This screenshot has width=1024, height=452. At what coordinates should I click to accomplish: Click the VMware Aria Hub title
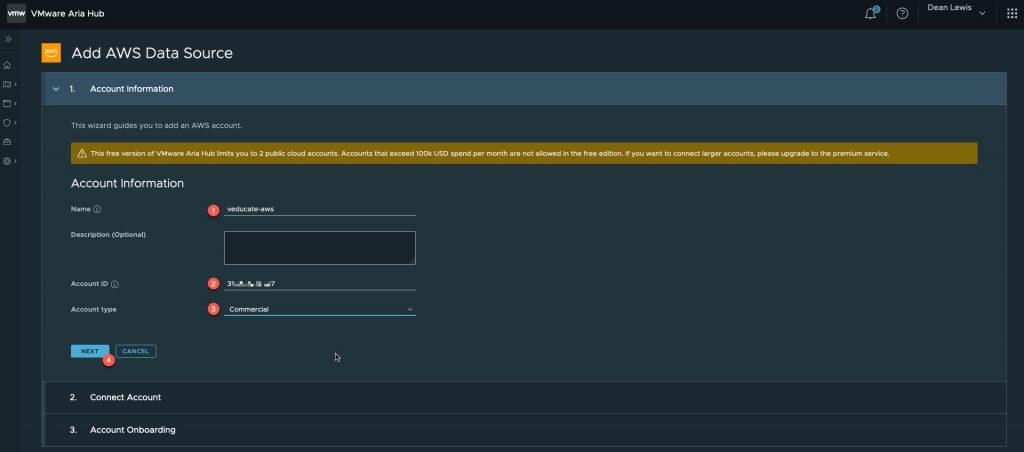point(67,14)
